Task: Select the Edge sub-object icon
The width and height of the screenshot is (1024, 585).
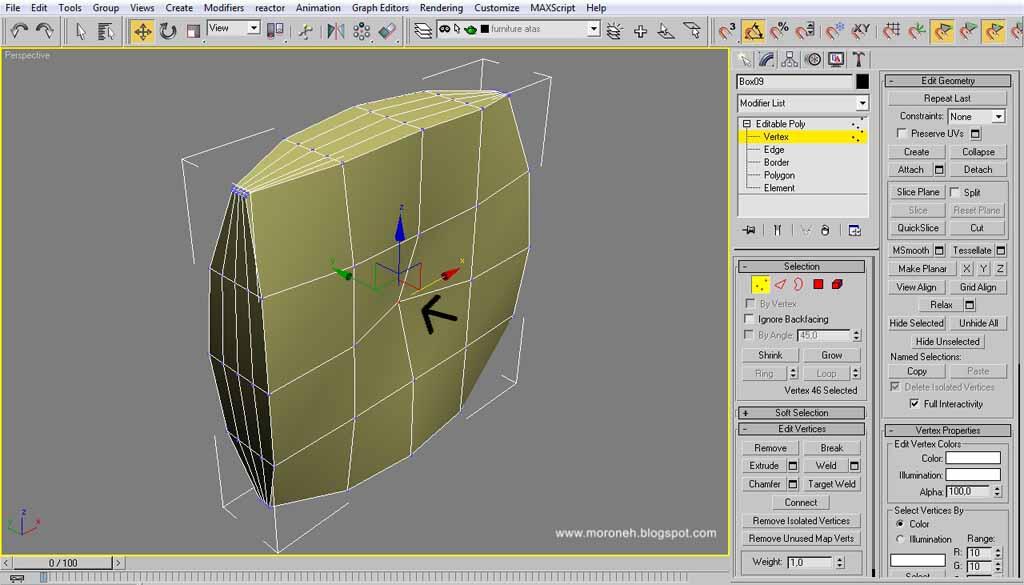Action: click(x=780, y=285)
